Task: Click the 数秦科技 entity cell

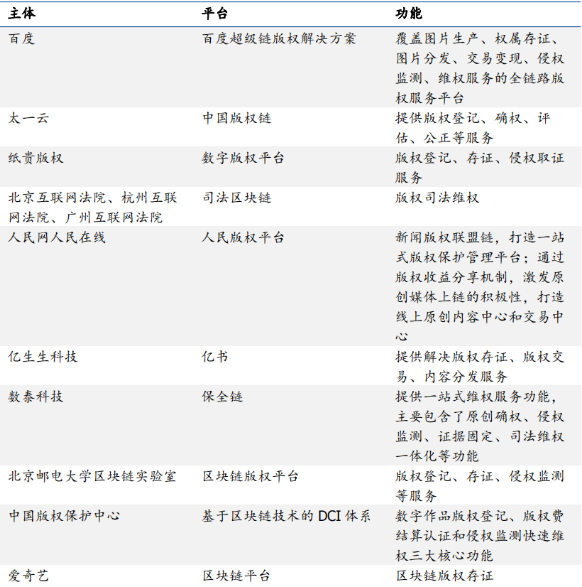Action: [36, 396]
